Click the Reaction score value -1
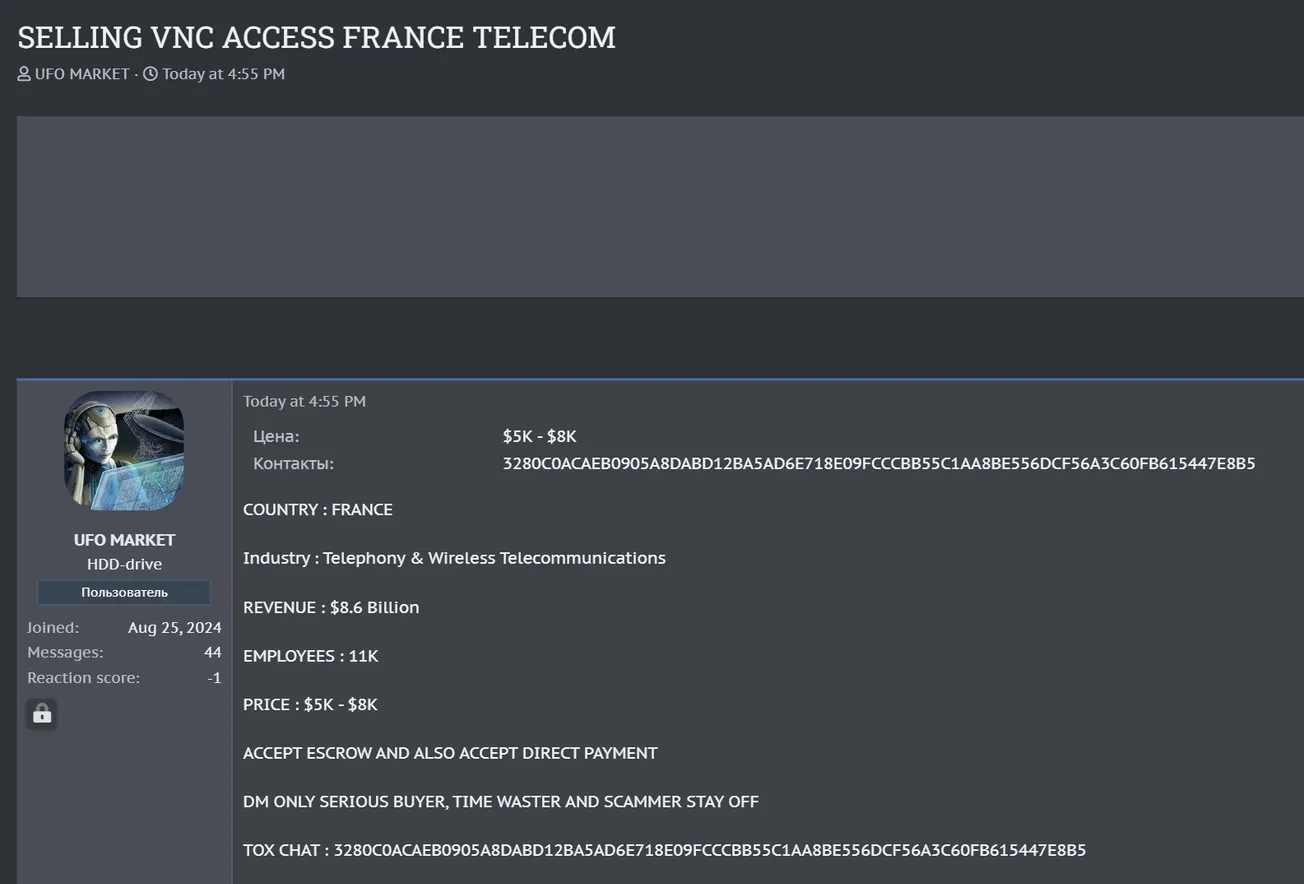The height and width of the screenshot is (884, 1304). point(214,677)
